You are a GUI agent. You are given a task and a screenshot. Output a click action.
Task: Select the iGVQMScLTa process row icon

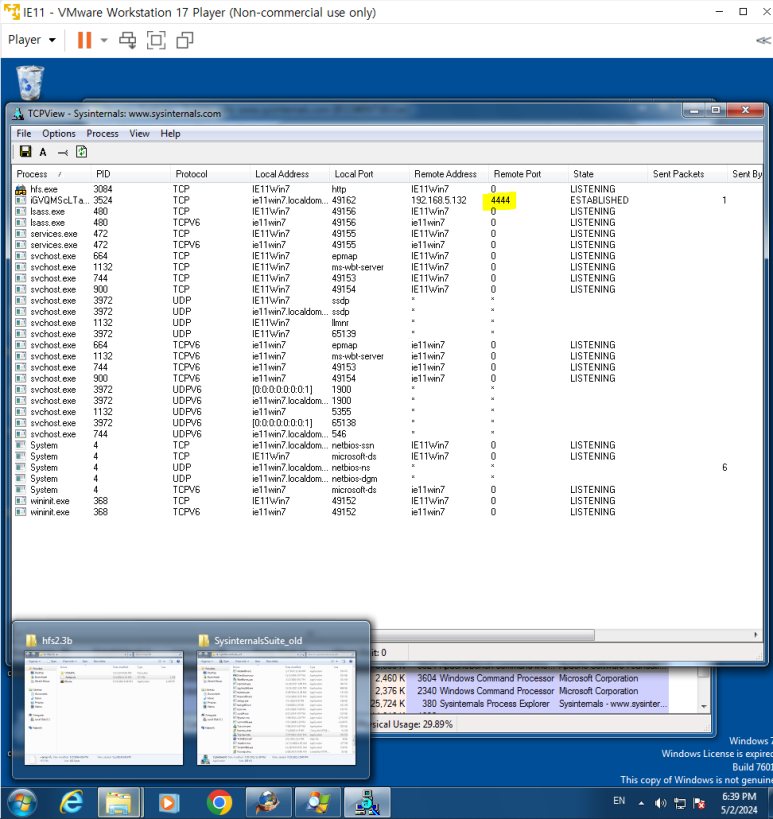point(20,200)
